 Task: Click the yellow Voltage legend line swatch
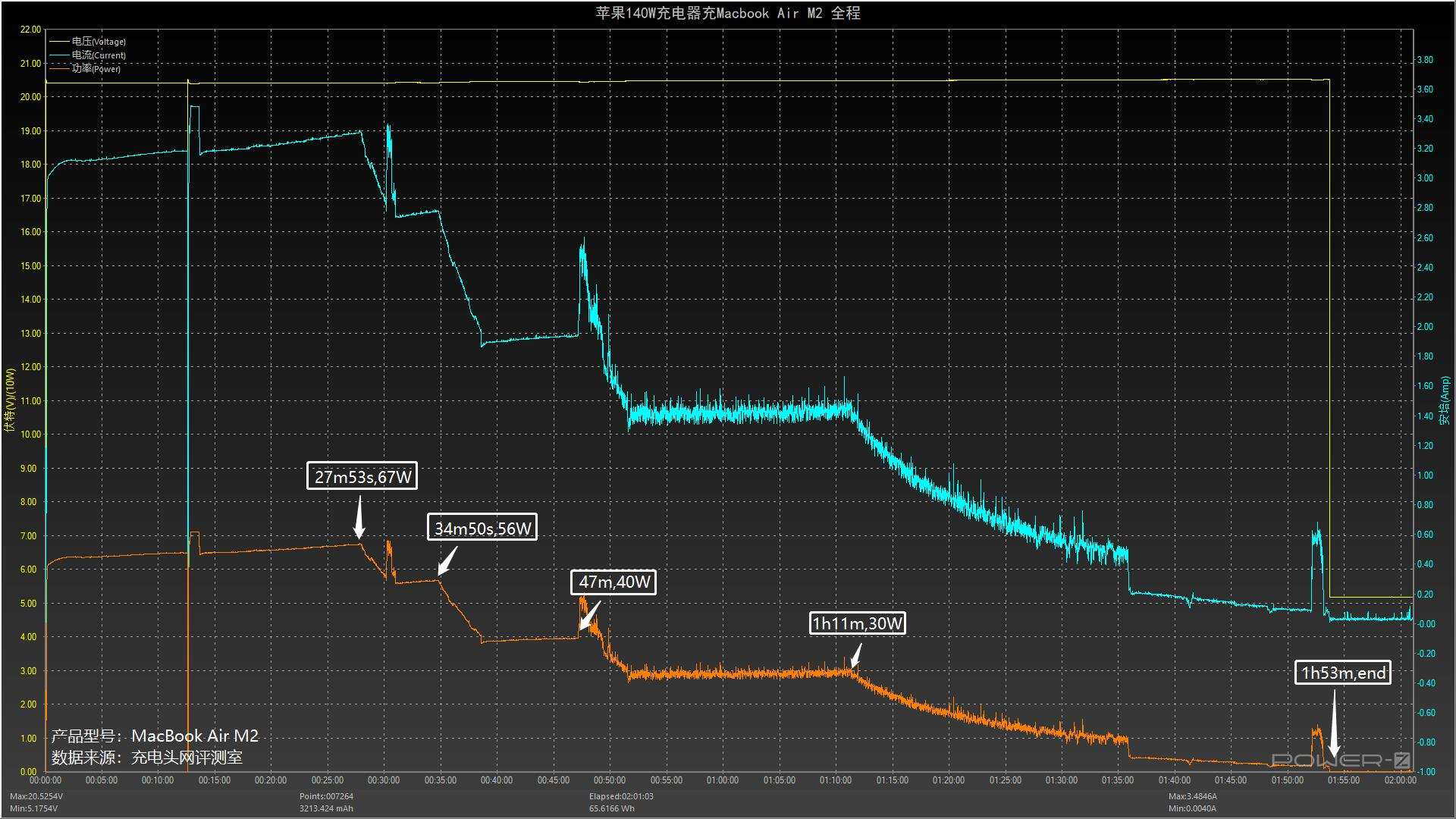tap(59, 42)
